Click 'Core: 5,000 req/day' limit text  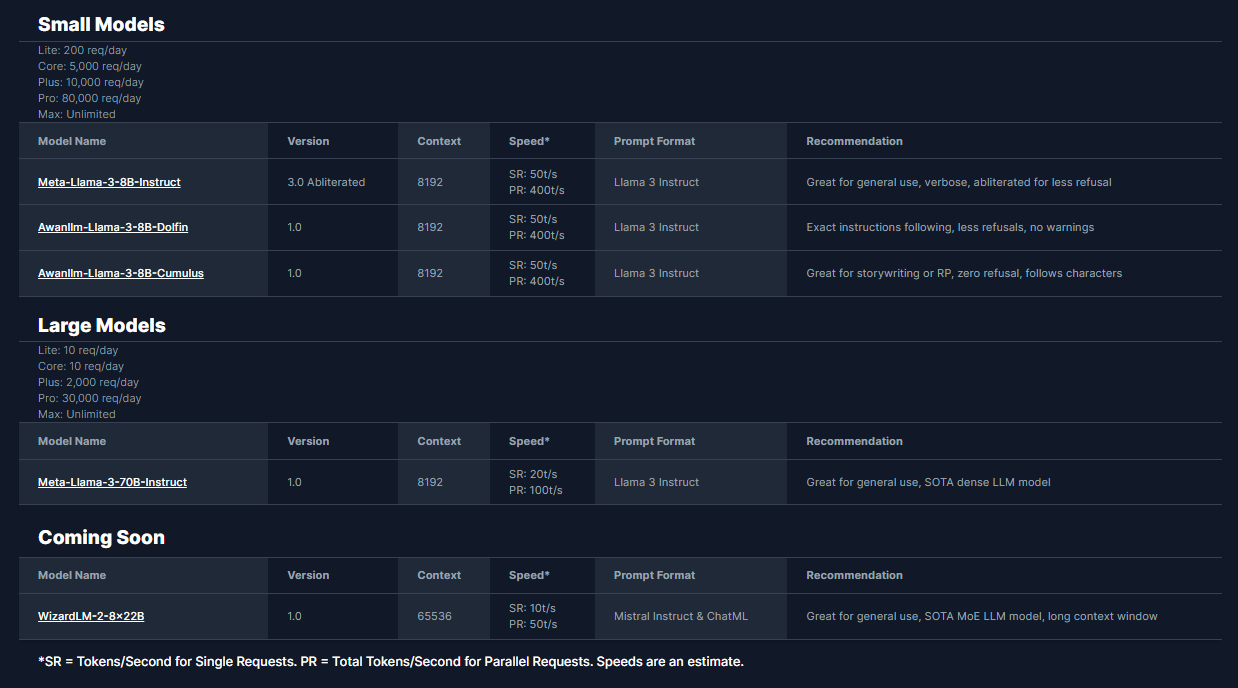point(90,66)
